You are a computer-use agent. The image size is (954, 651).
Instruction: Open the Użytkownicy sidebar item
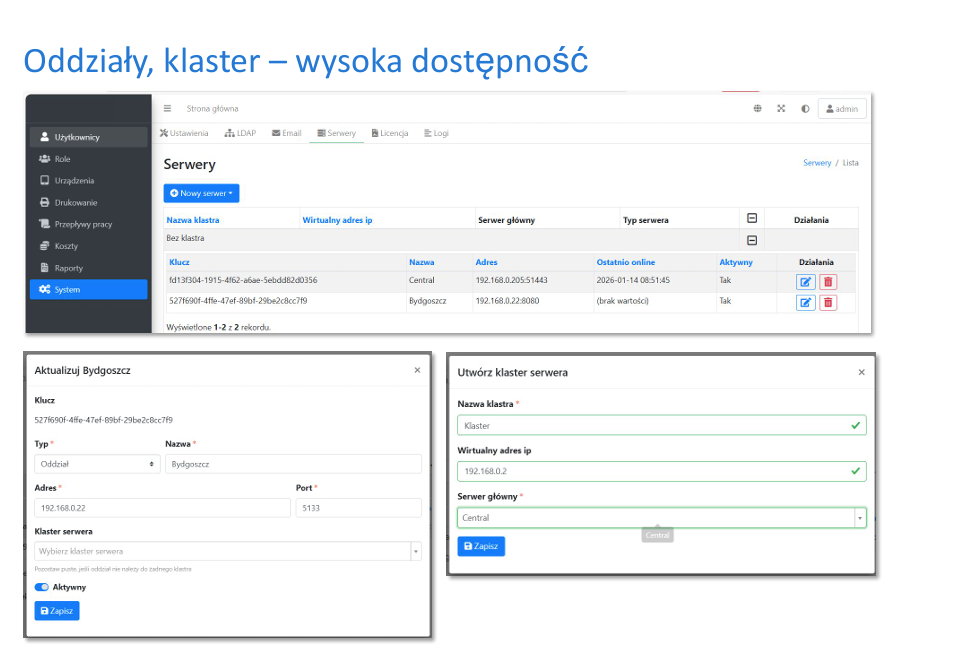click(x=88, y=138)
